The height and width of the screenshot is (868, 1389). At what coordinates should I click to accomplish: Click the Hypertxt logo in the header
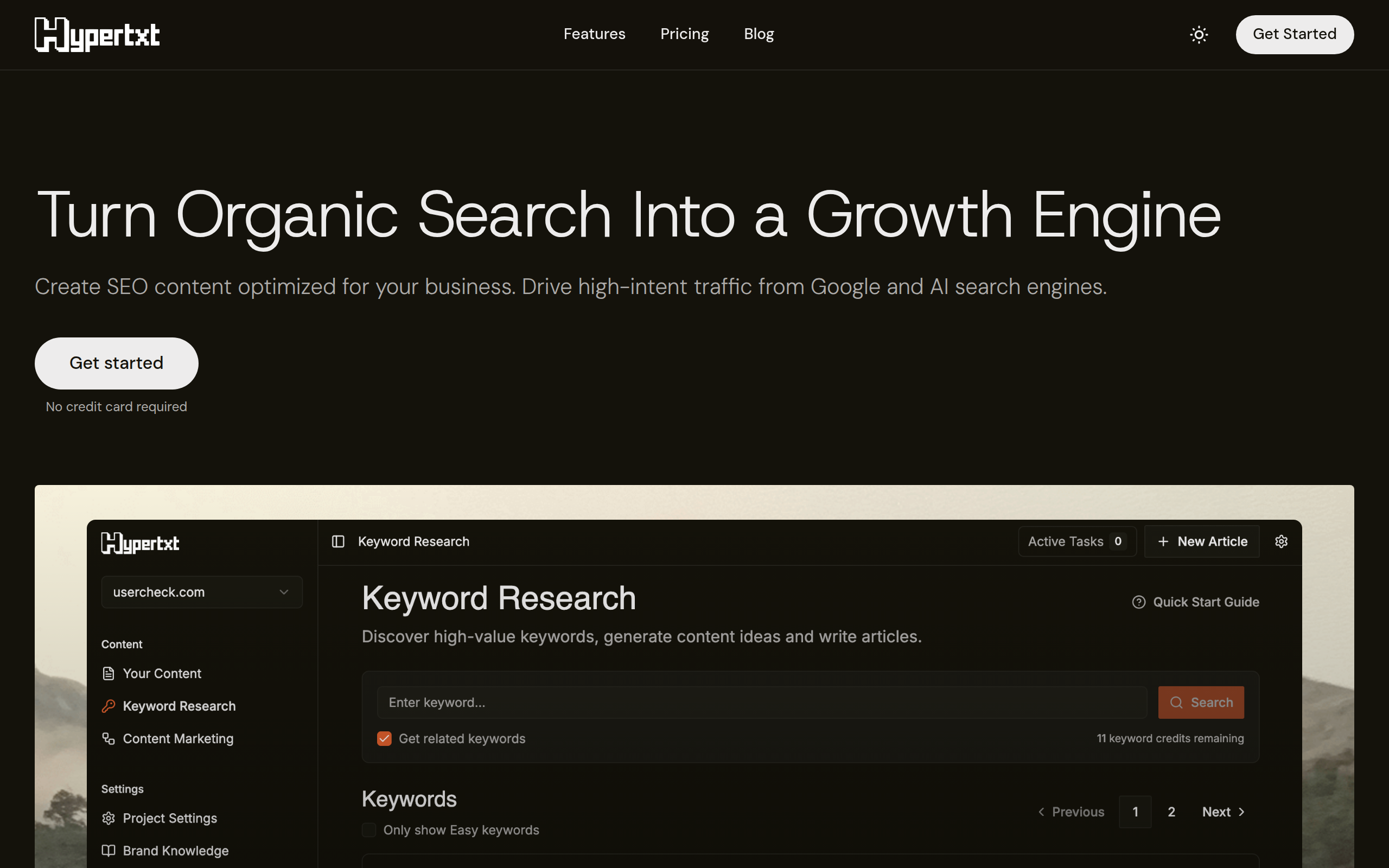tap(97, 34)
